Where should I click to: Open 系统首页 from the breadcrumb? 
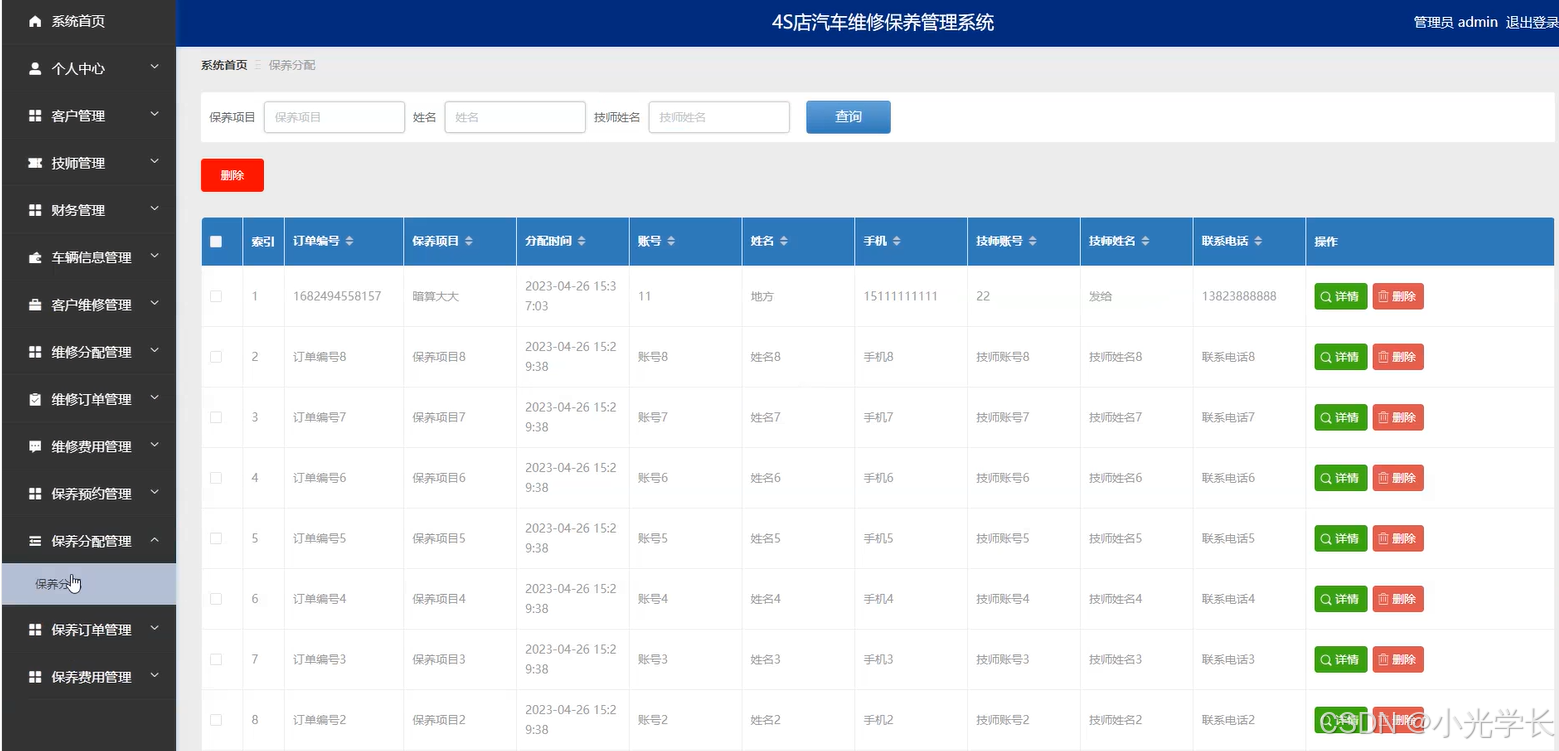point(223,64)
